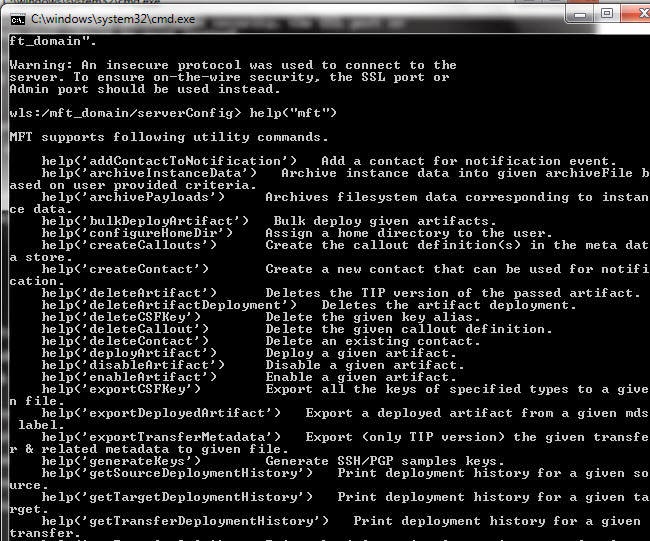Image resolution: width=650 pixels, height=541 pixels.
Task: Minimize the cmd.exe window
Action: click(580, 15)
